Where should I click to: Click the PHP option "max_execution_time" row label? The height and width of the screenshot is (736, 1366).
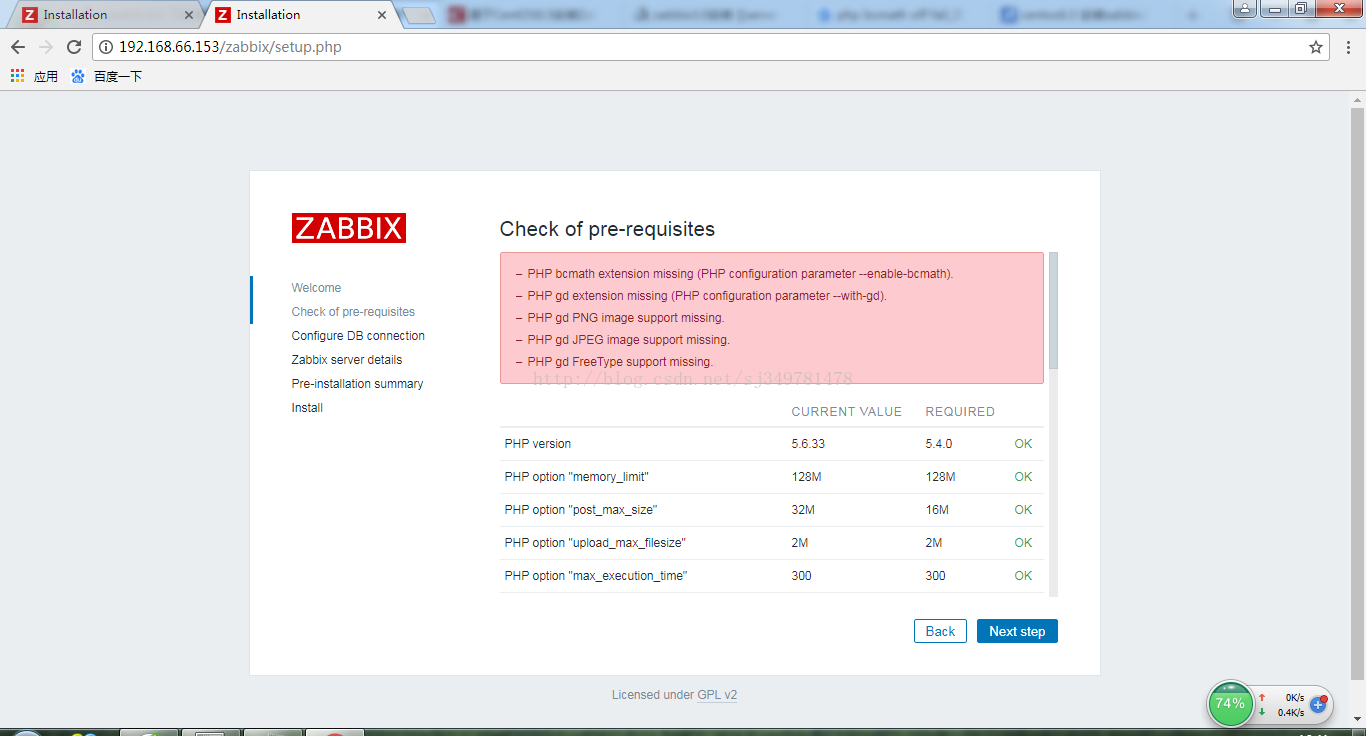596,576
